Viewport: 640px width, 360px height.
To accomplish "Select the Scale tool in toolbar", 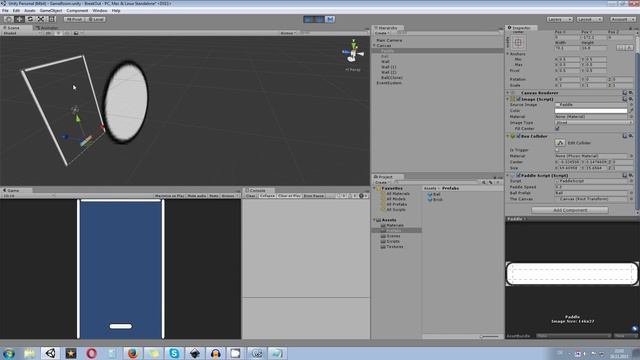I will pyautogui.click(x=41, y=19).
